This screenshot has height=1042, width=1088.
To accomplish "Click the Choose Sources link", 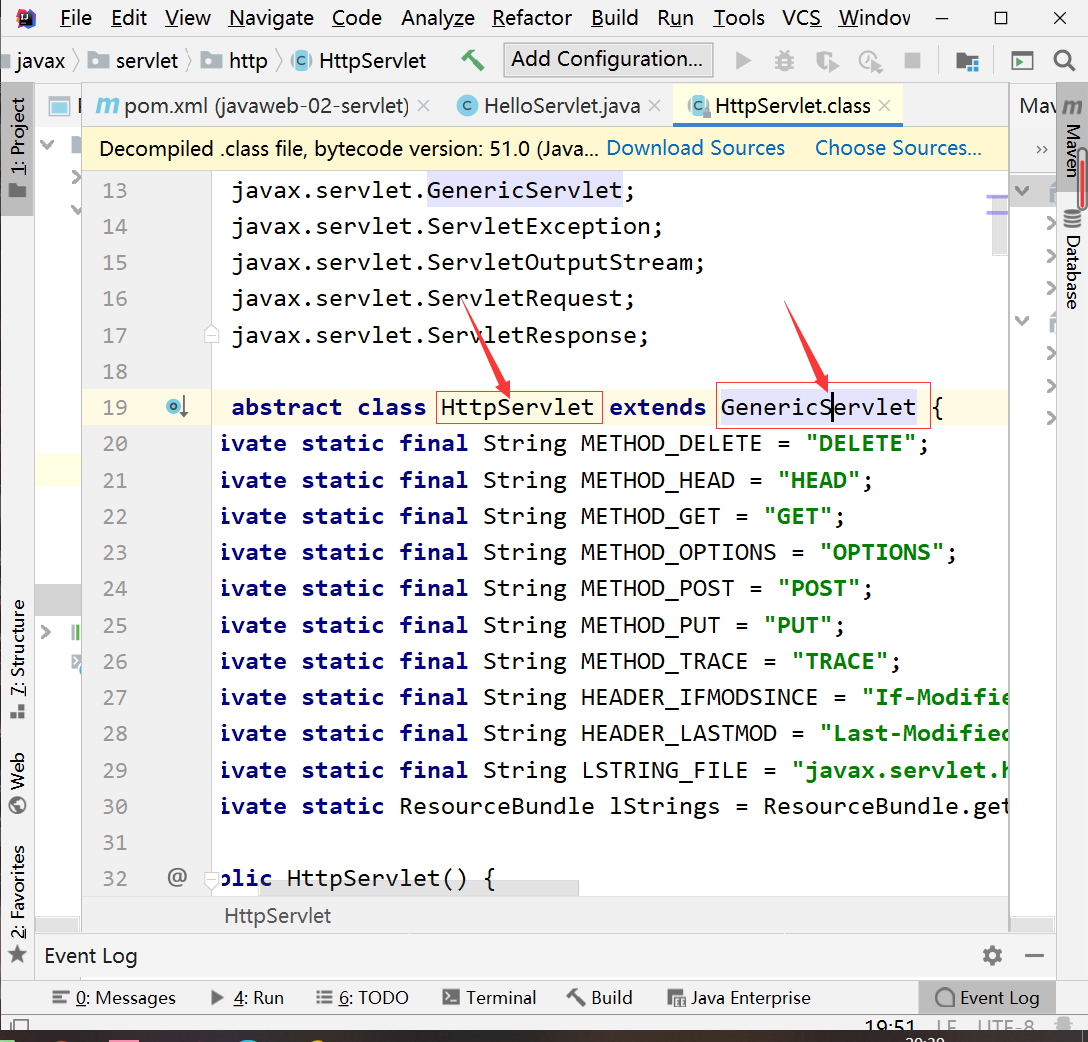I will point(898,148).
